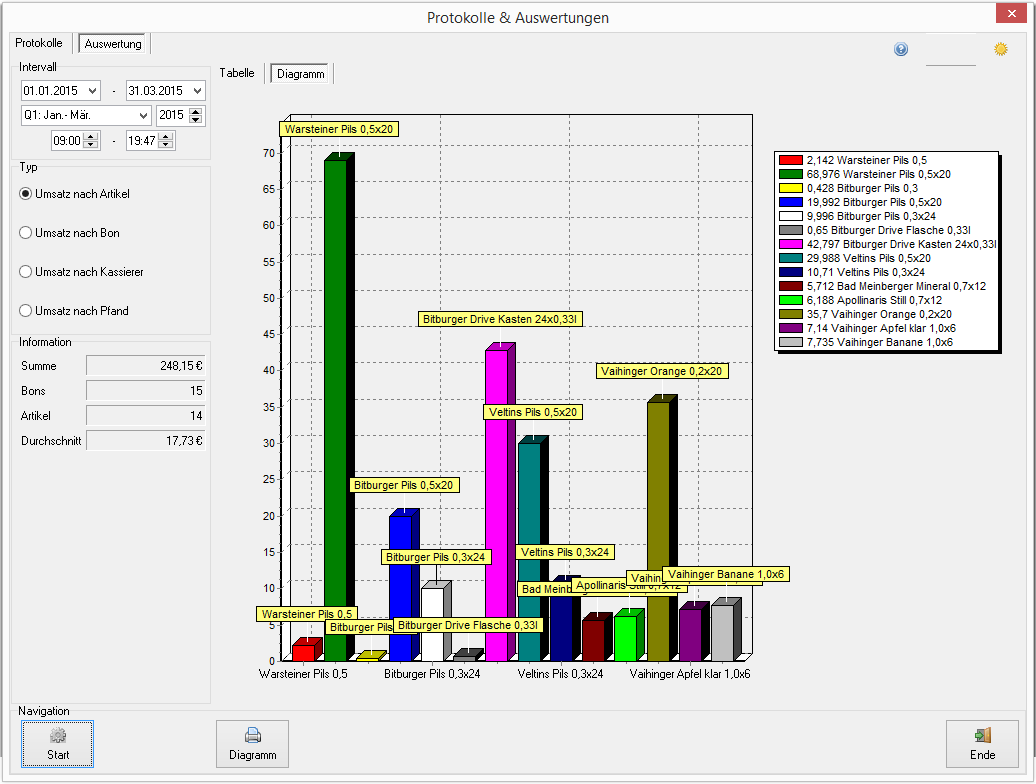Open the end date 31.03.2015 dropdown
Screen dimensions: 1036x784
197,91
